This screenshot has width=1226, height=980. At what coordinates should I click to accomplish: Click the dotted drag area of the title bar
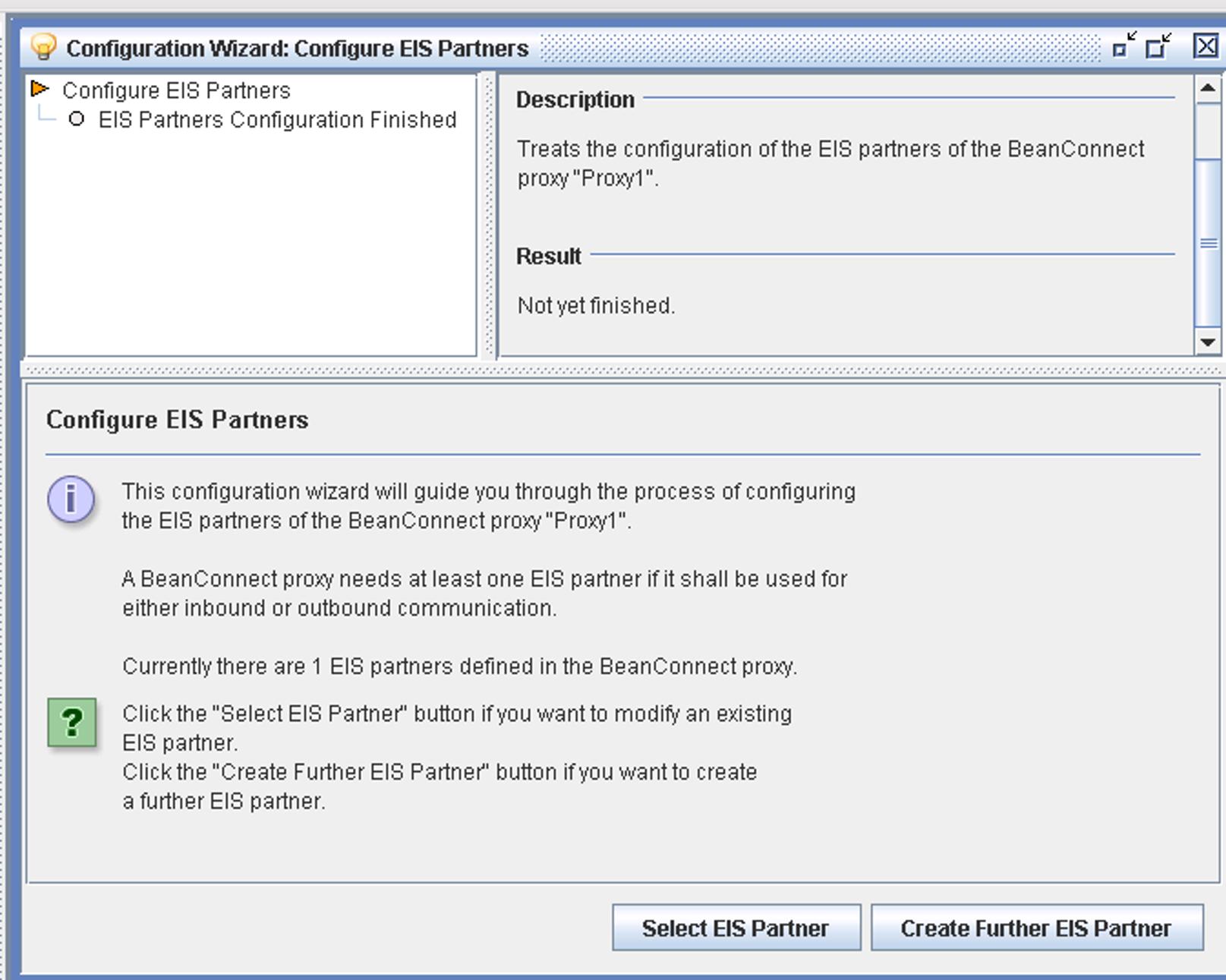(820, 47)
